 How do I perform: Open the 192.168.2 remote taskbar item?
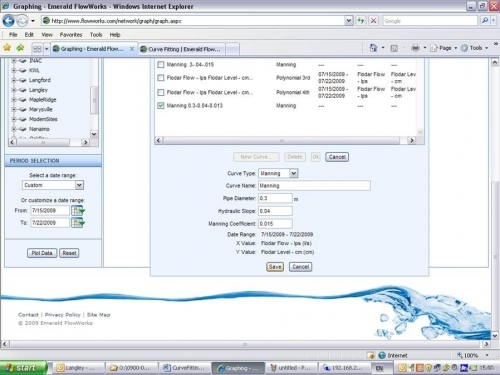click(x=344, y=368)
